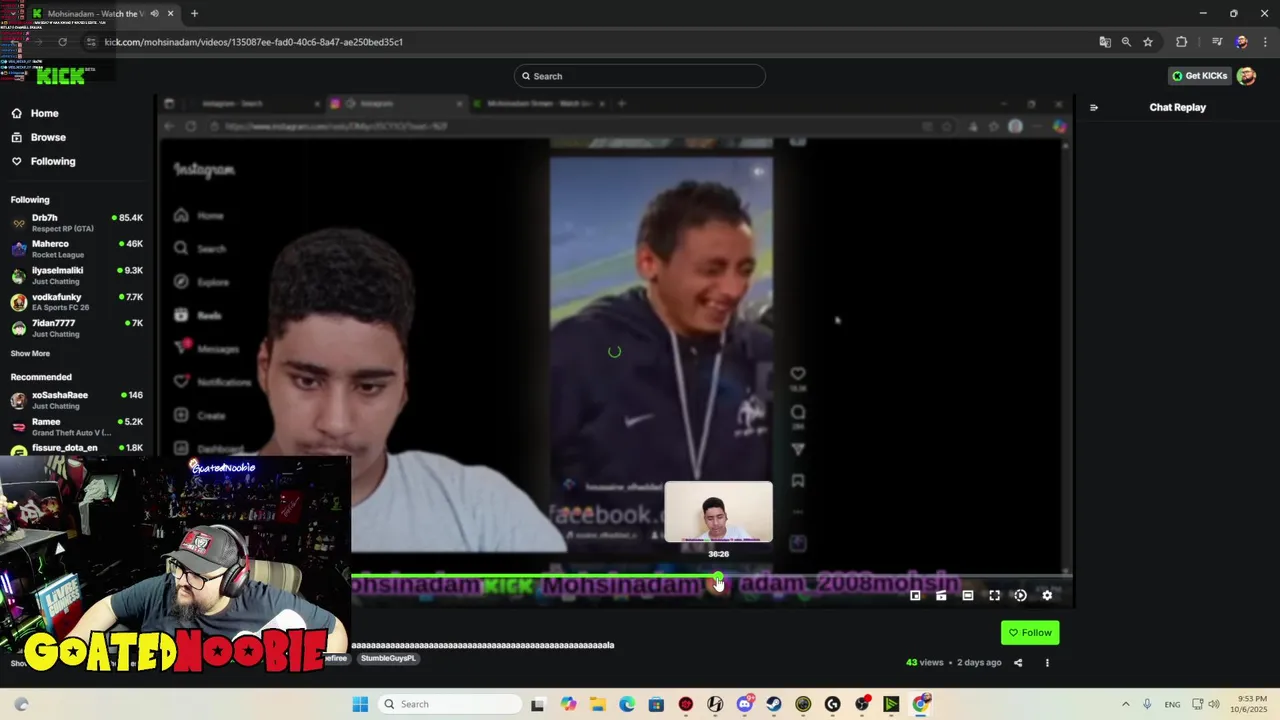The width and height of the screenshot is (1280, 720).
Task: Share this video via share icon
Action: pos(1018,662)
